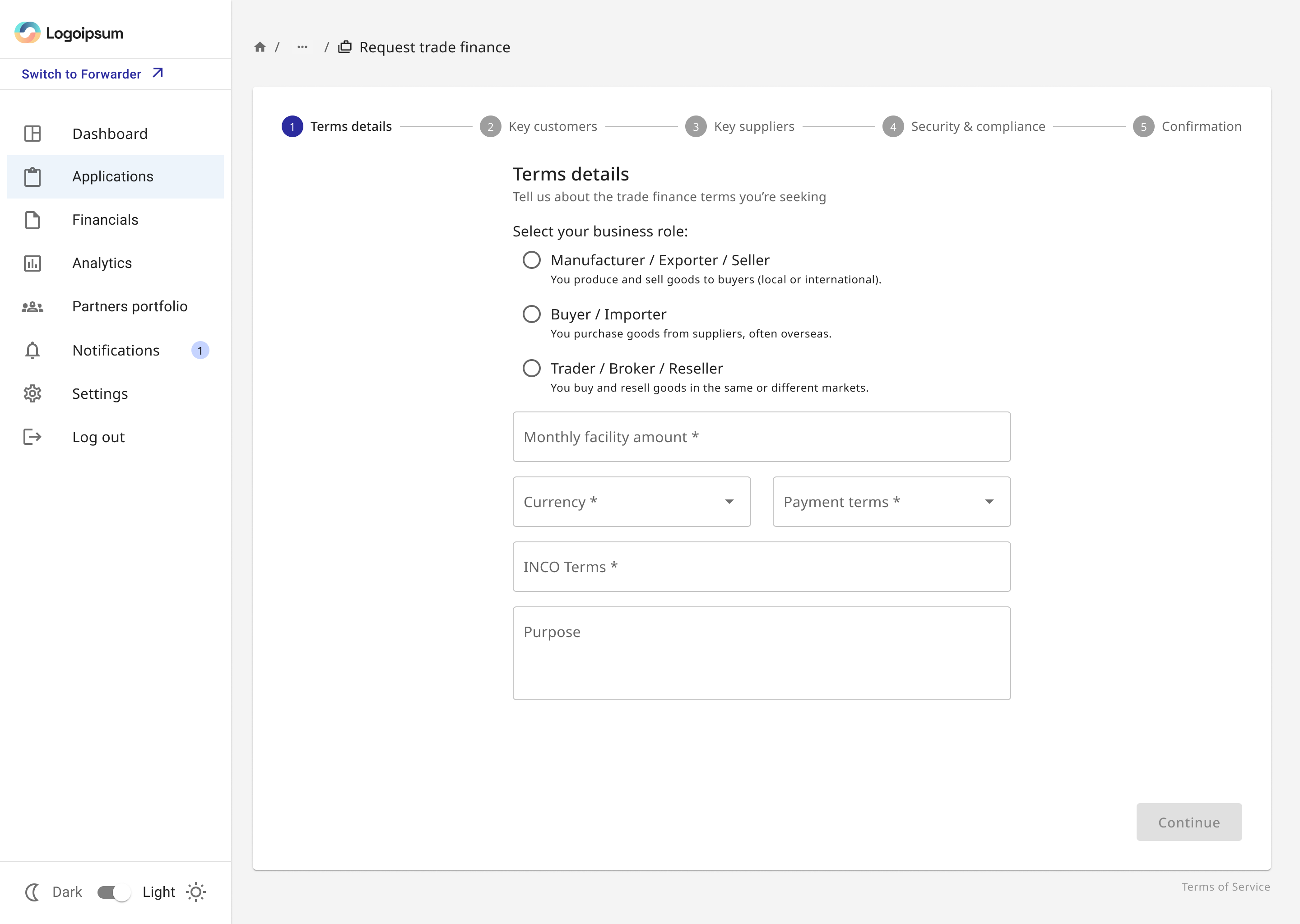Select Trader / Broker / Reseller role
Screen dimensions: 1300x924
coord(532,368)
